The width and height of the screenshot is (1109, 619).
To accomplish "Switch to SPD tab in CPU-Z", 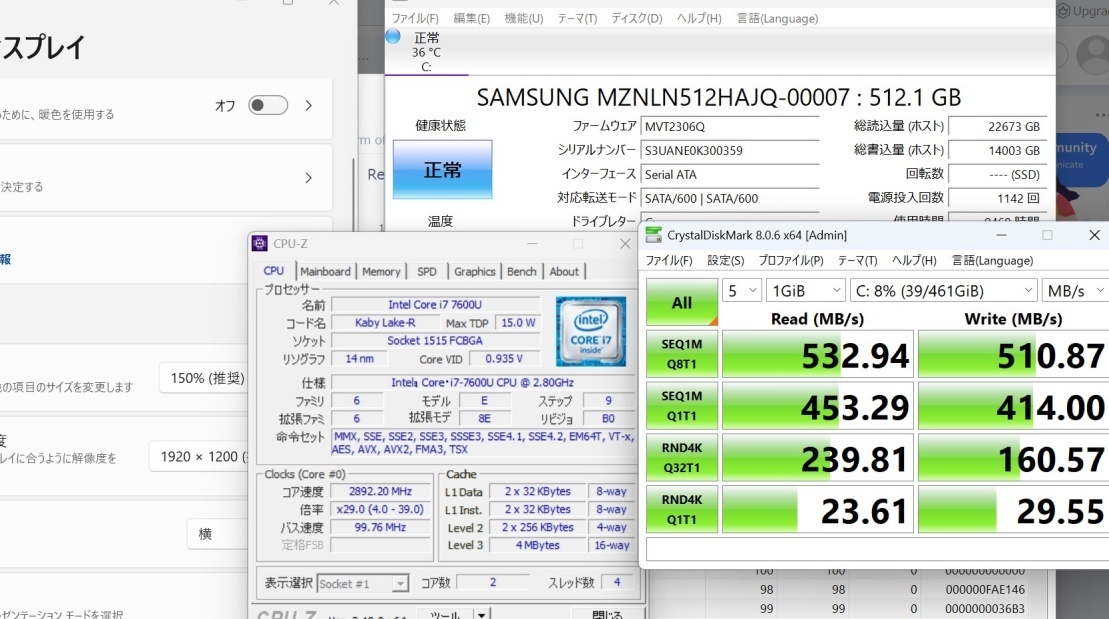I will 426,271.
